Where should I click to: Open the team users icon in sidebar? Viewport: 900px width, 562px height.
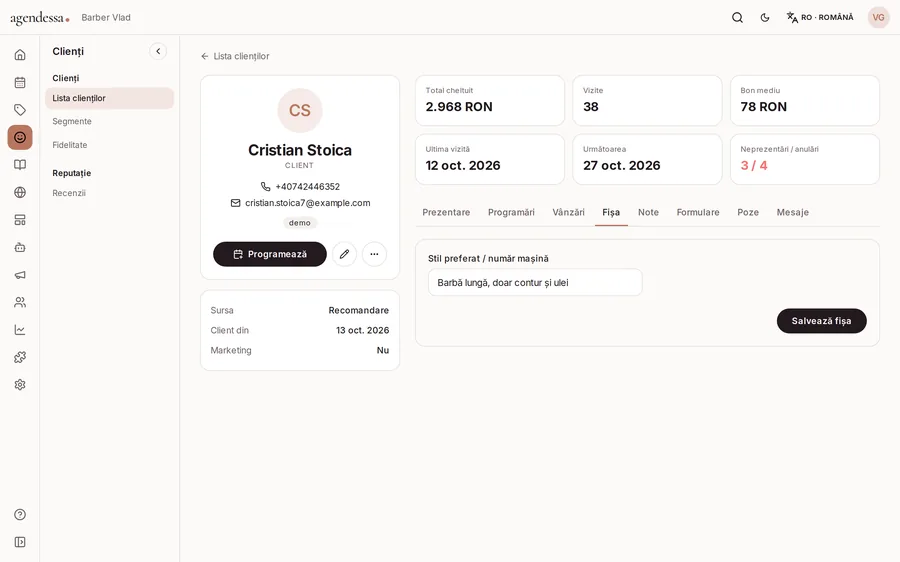click(x=20, y=302)
